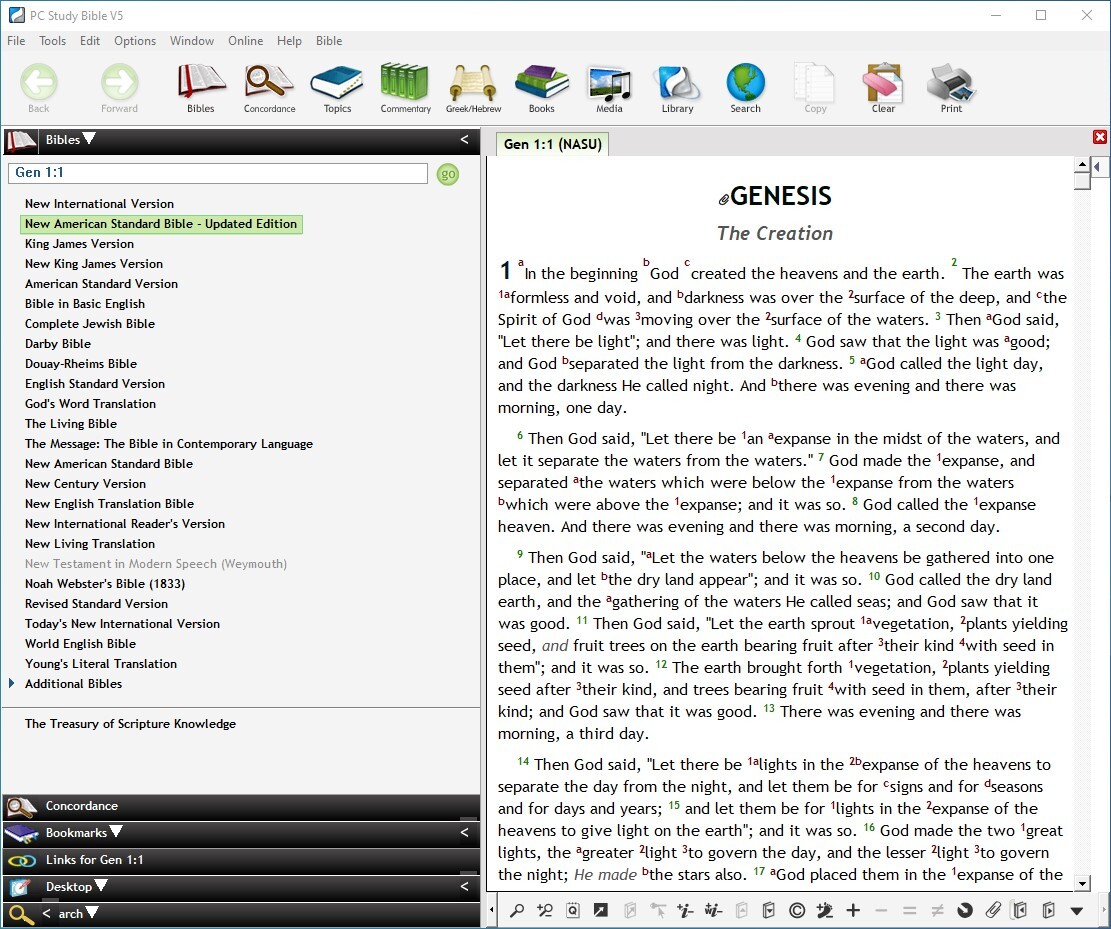Image resolution: width=1111 pixels, height=929 pixels.
Task: Click the Clear eraser icon
Action: 883,88
